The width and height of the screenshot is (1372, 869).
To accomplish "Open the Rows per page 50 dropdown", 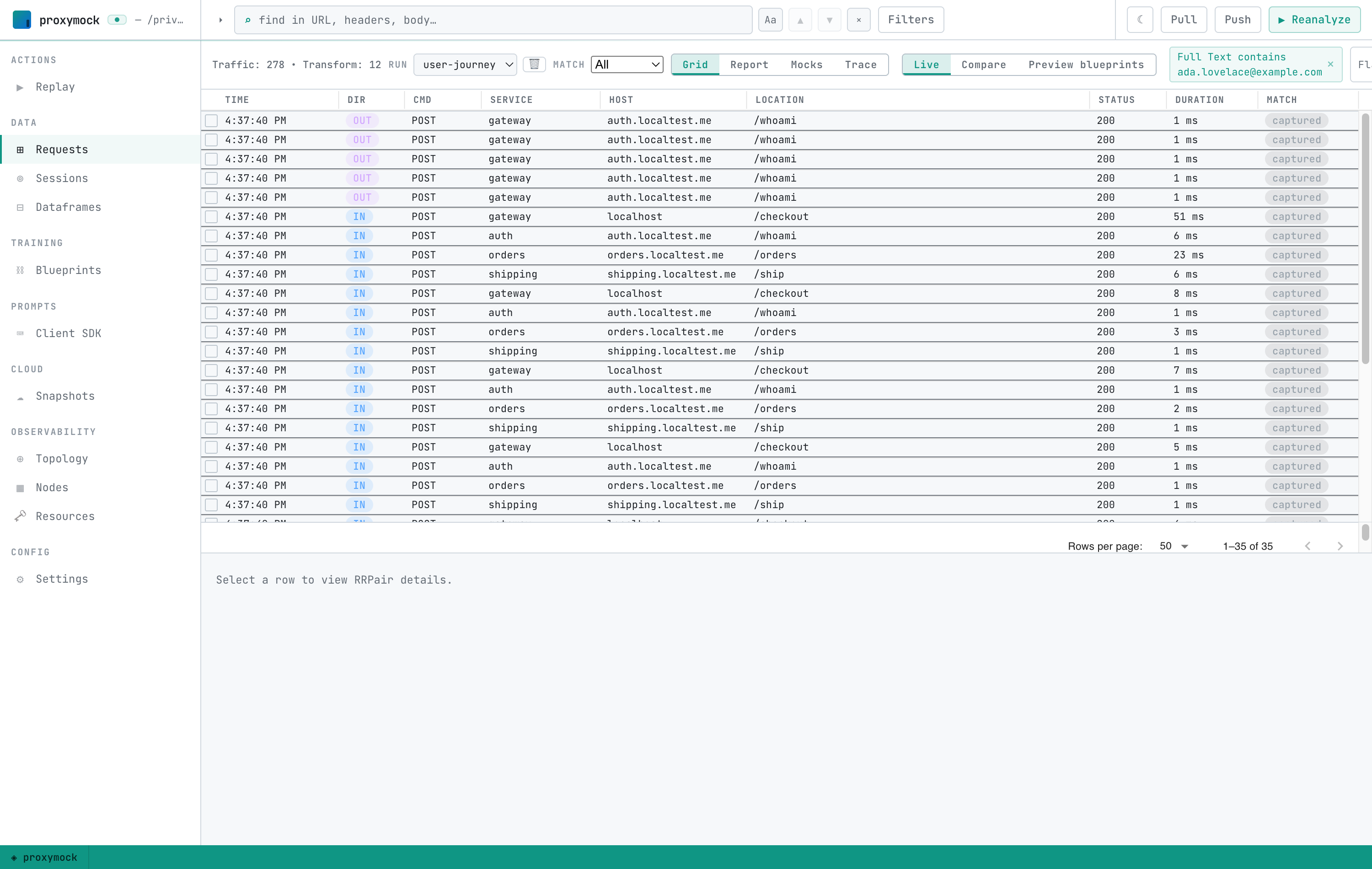I will [1174, 546].
